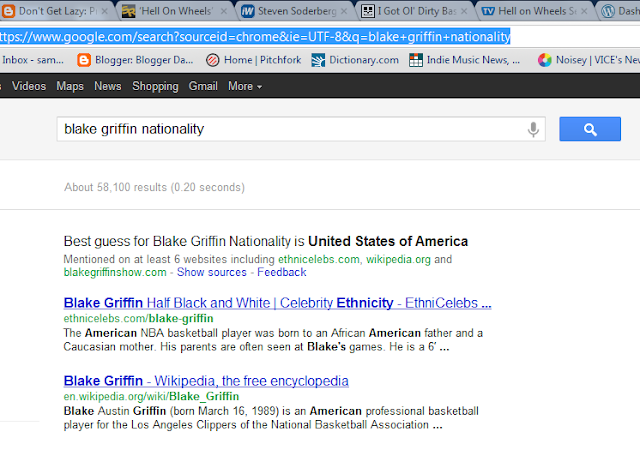Click the Show sources link

tap(212, 272)
